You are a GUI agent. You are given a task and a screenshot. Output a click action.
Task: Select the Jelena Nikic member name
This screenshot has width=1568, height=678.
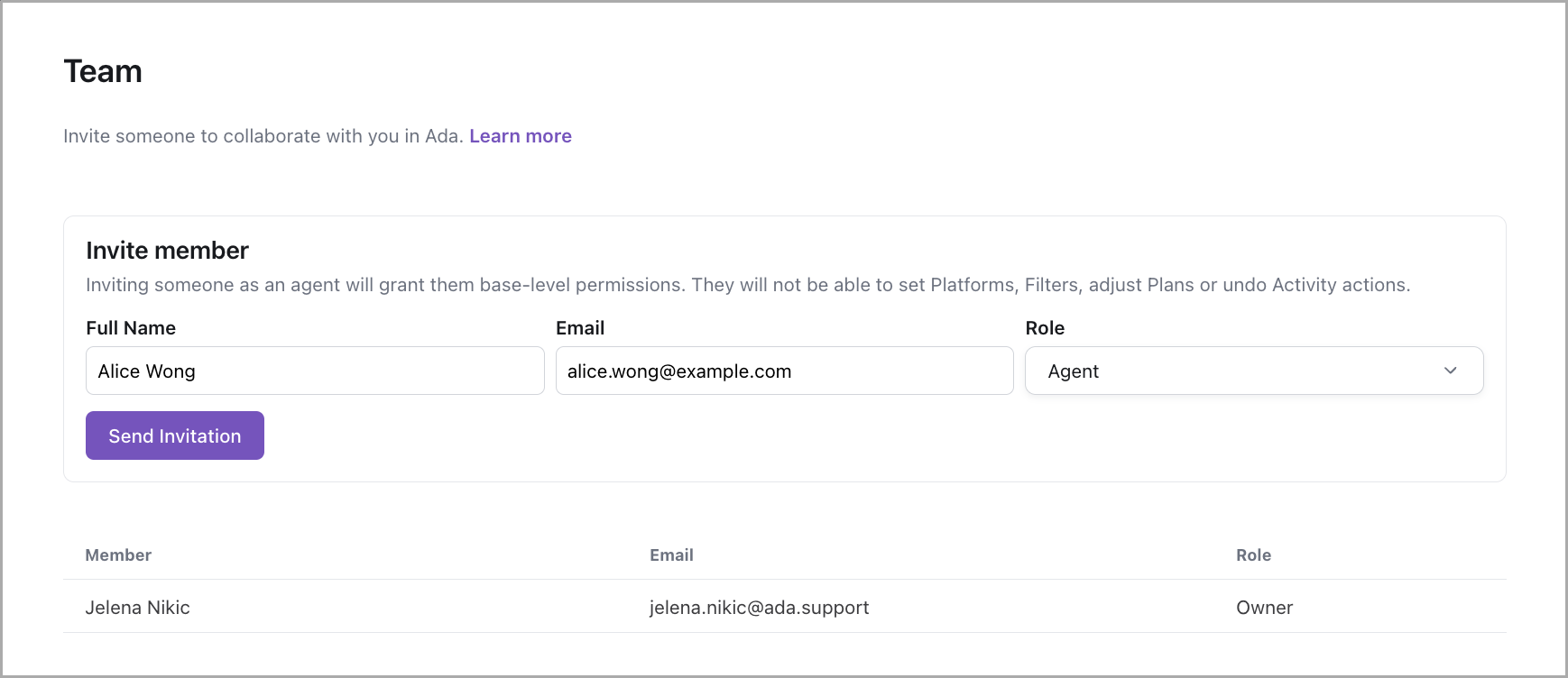click(137, 608)
